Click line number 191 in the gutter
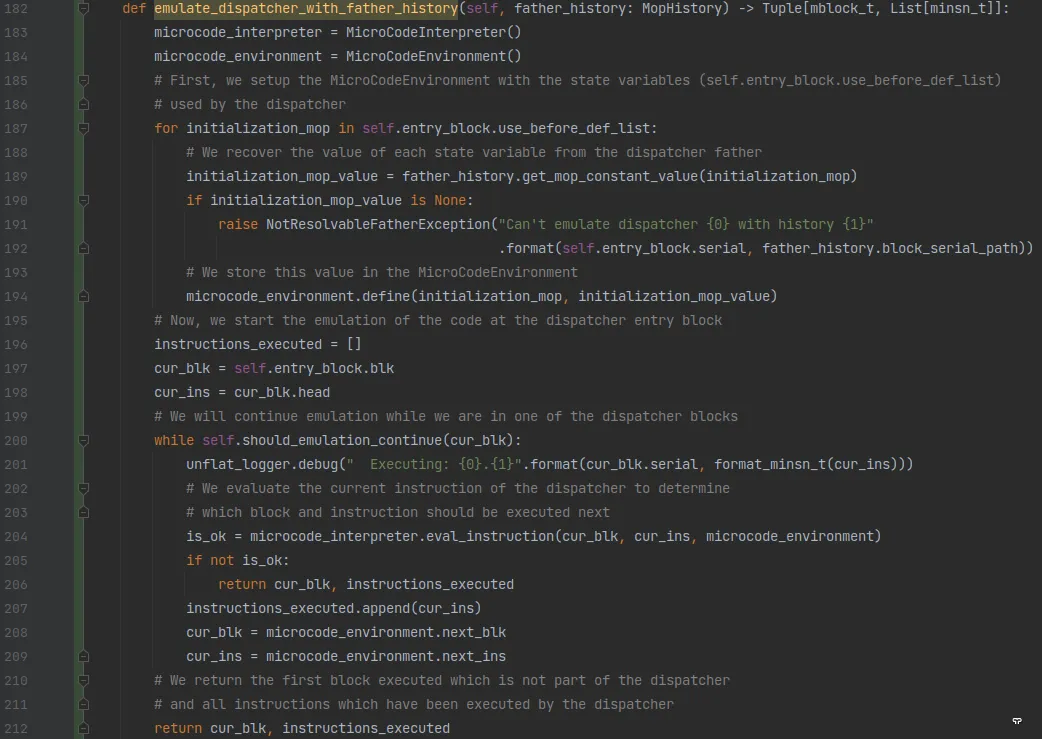Image resolution: width=1042 pixels, height=739 pixels. tap(16, 225)
